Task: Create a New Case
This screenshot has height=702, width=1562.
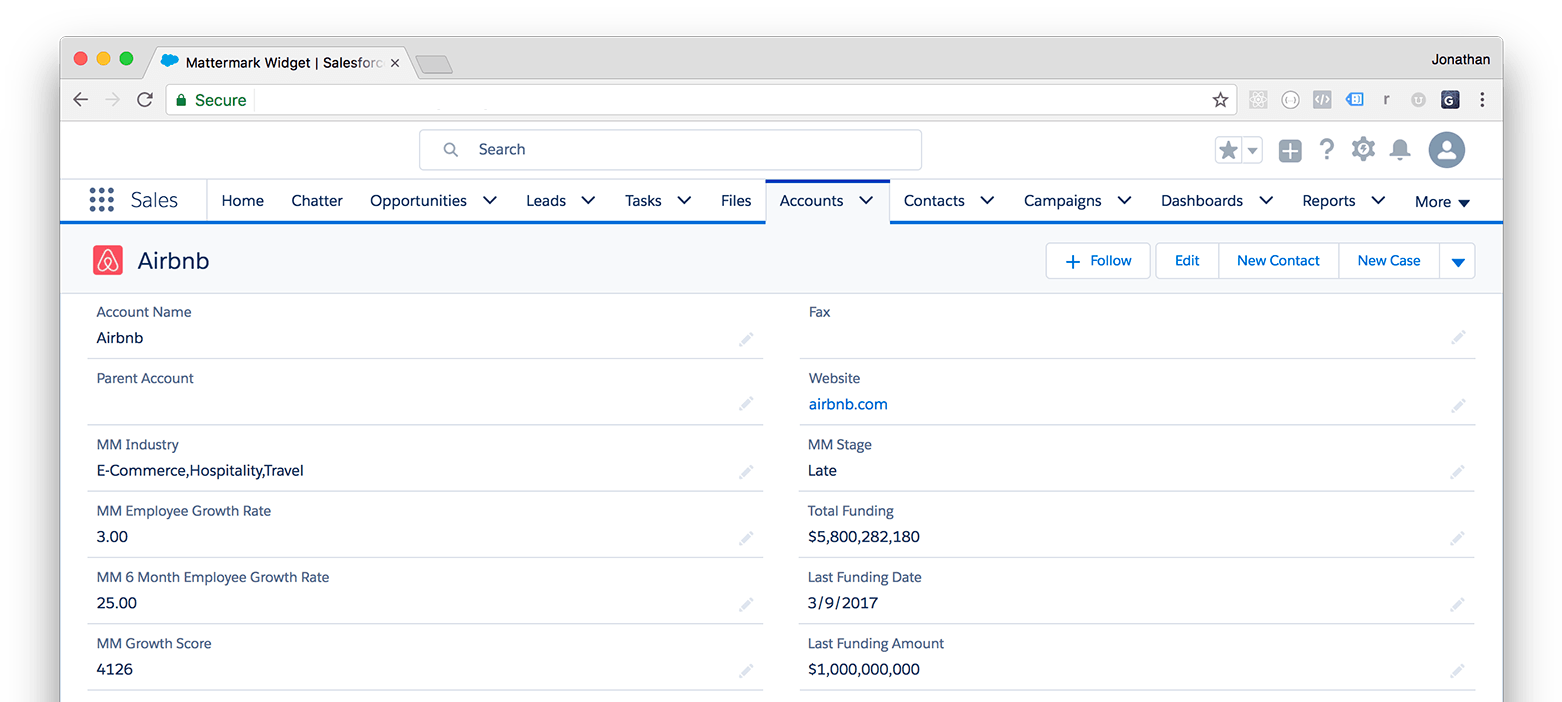Action: pyautogui.click(x=1389, y=261)
